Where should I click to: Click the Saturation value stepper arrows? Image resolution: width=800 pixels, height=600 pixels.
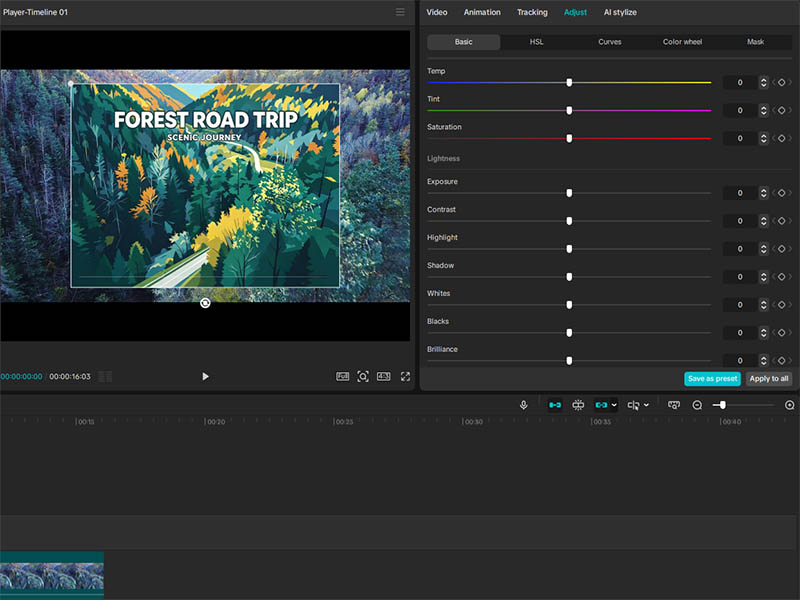point(763,138)
